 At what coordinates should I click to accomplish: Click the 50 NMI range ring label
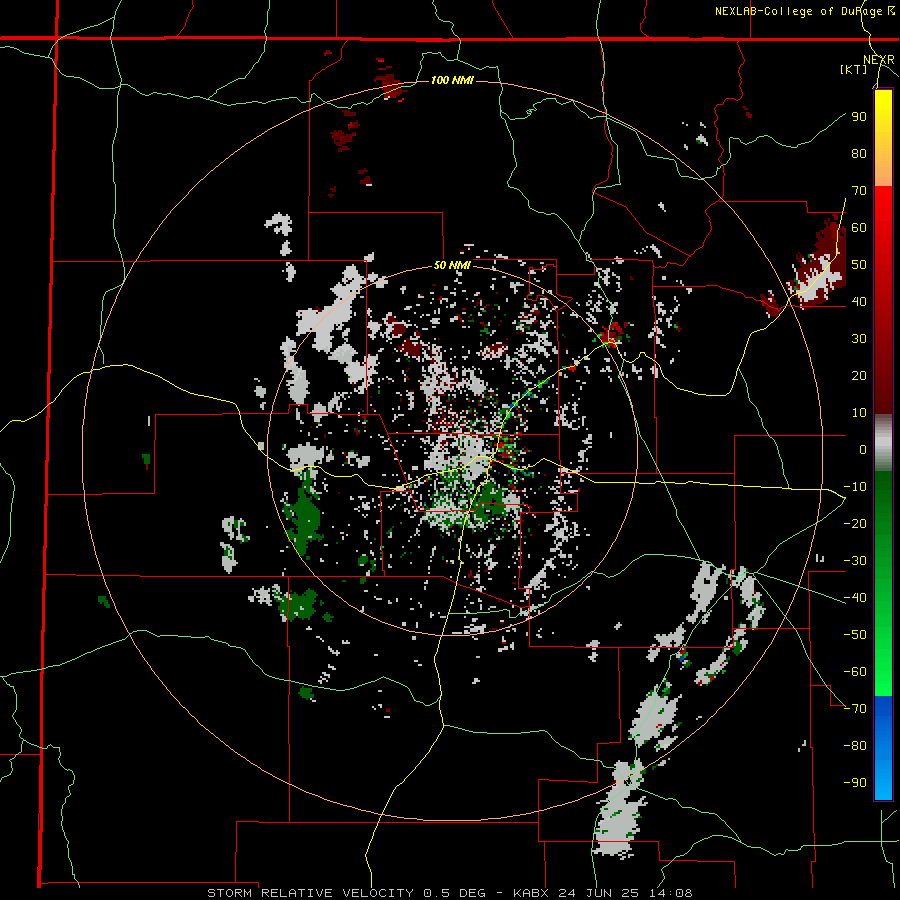click(x=452, y=265)
